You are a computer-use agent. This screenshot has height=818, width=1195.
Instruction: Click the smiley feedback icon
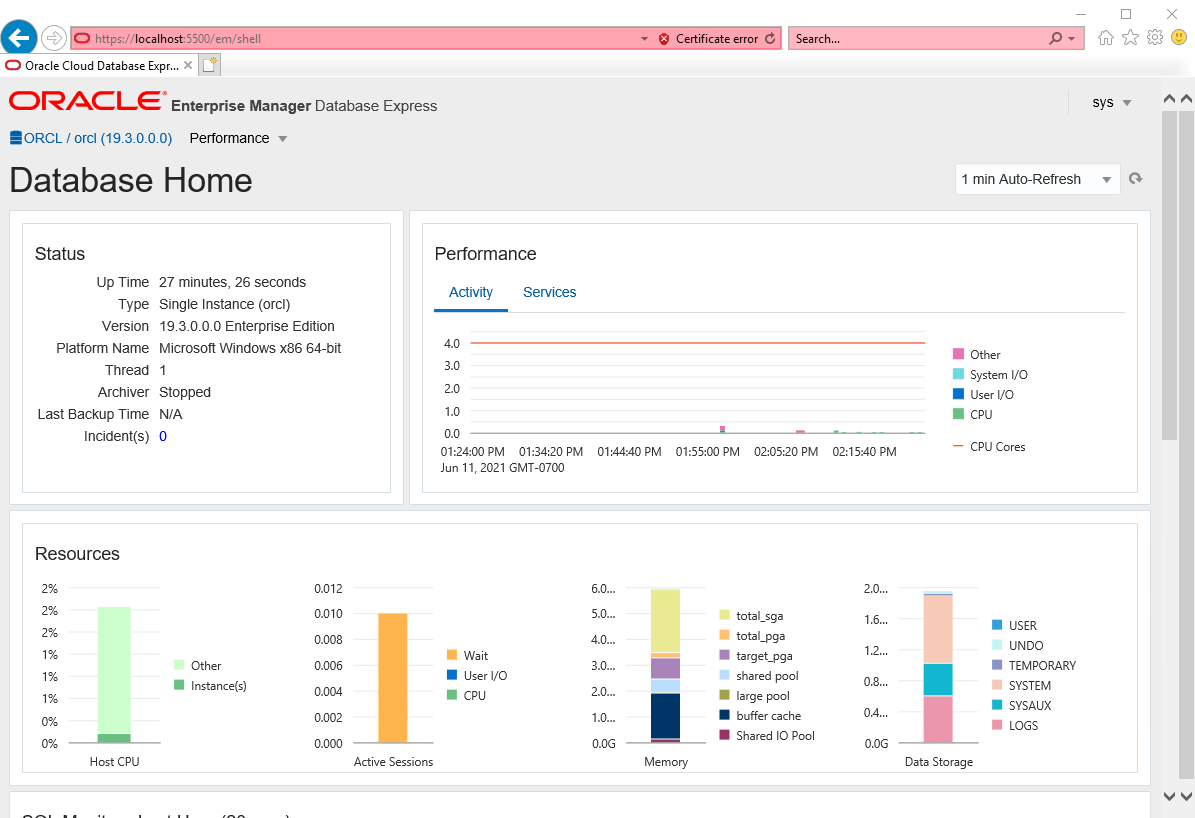point(1180,37)
